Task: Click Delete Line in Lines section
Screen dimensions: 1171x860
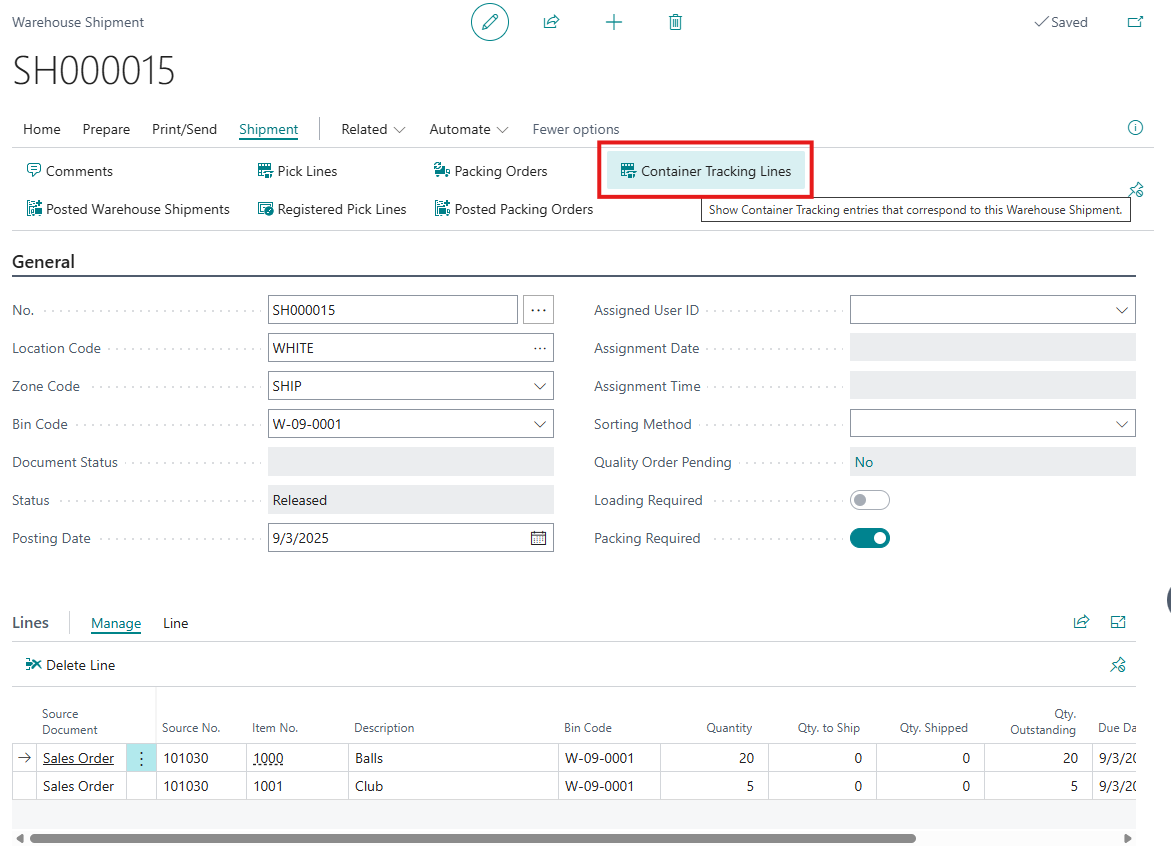Action: pos(71,665)
